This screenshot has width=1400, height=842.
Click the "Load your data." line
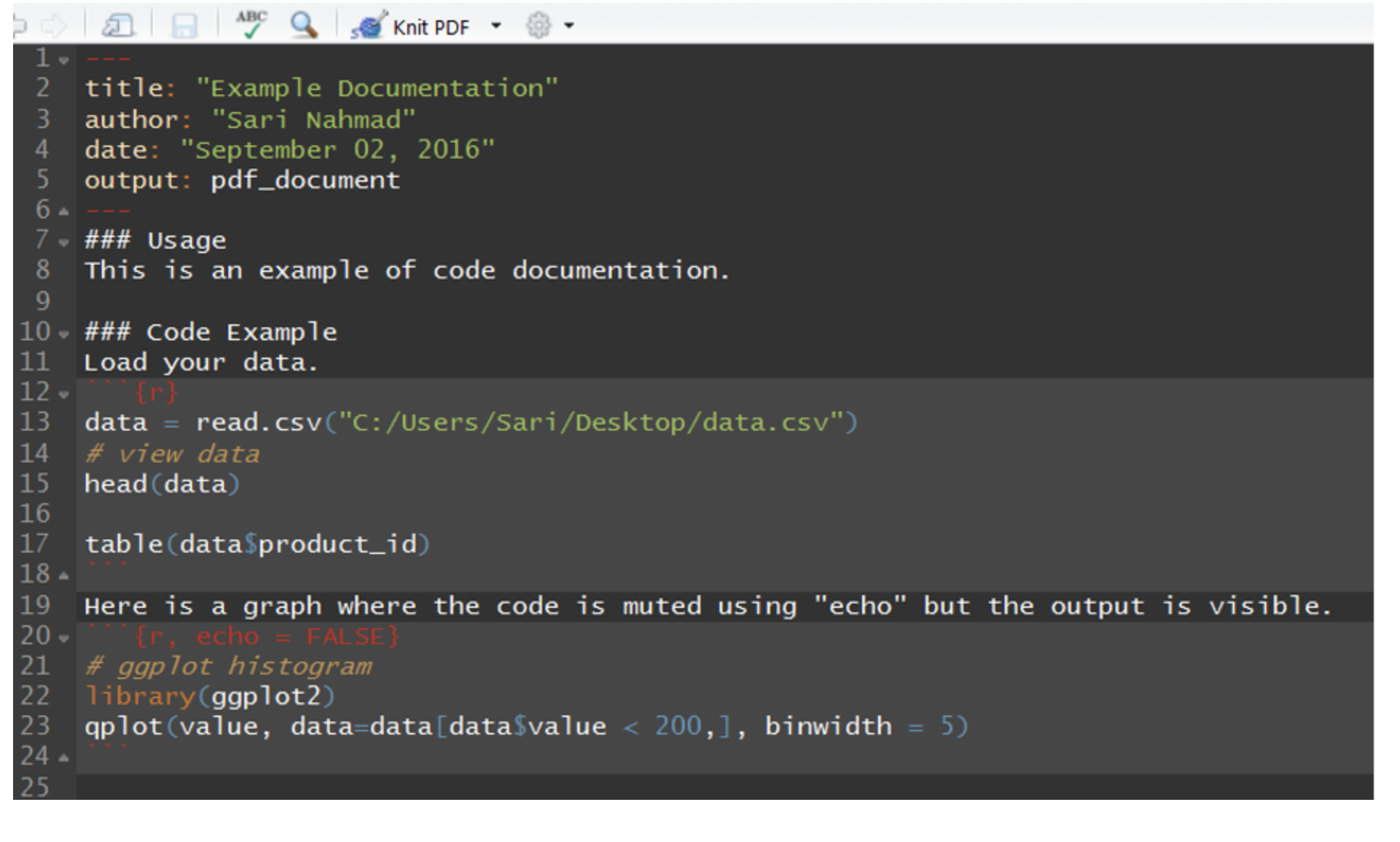[x=201, y=362]
